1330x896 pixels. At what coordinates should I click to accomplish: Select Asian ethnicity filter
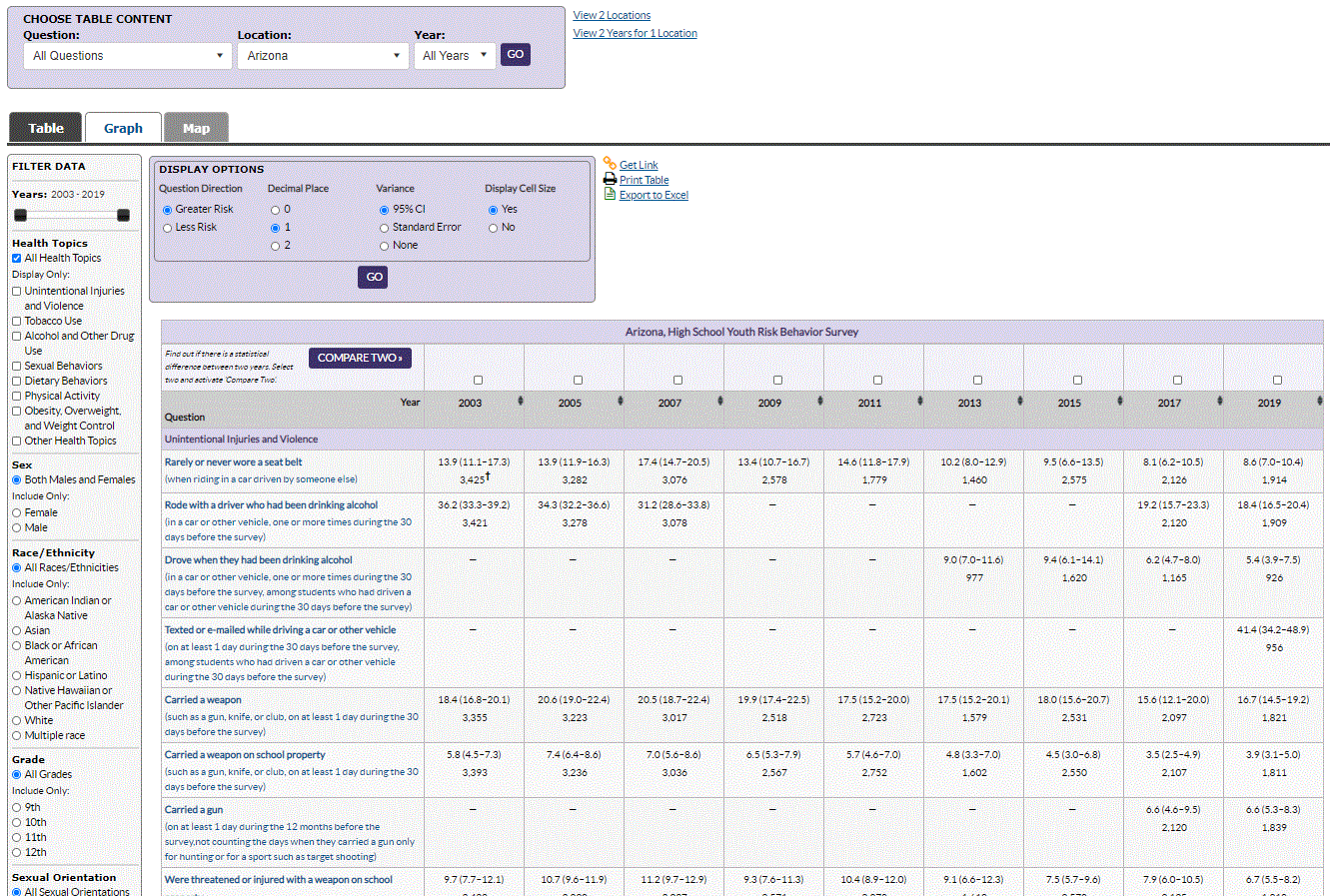pyautogui.click(x=16, y=630)
